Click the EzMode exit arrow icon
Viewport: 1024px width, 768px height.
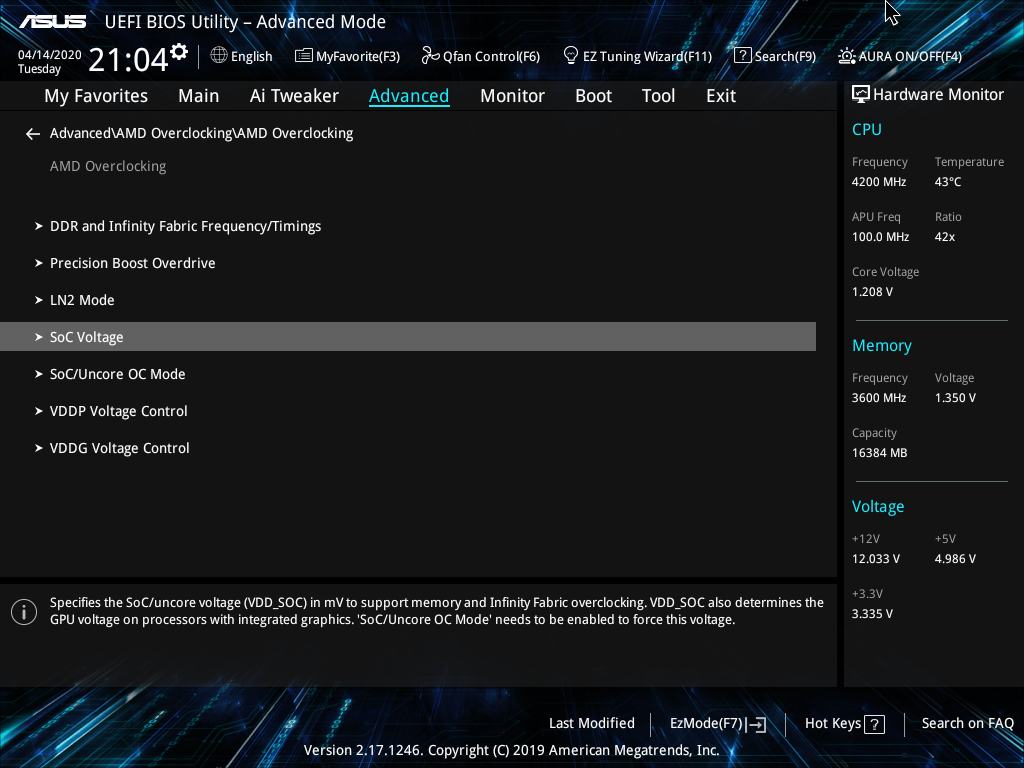pos(756,724)
